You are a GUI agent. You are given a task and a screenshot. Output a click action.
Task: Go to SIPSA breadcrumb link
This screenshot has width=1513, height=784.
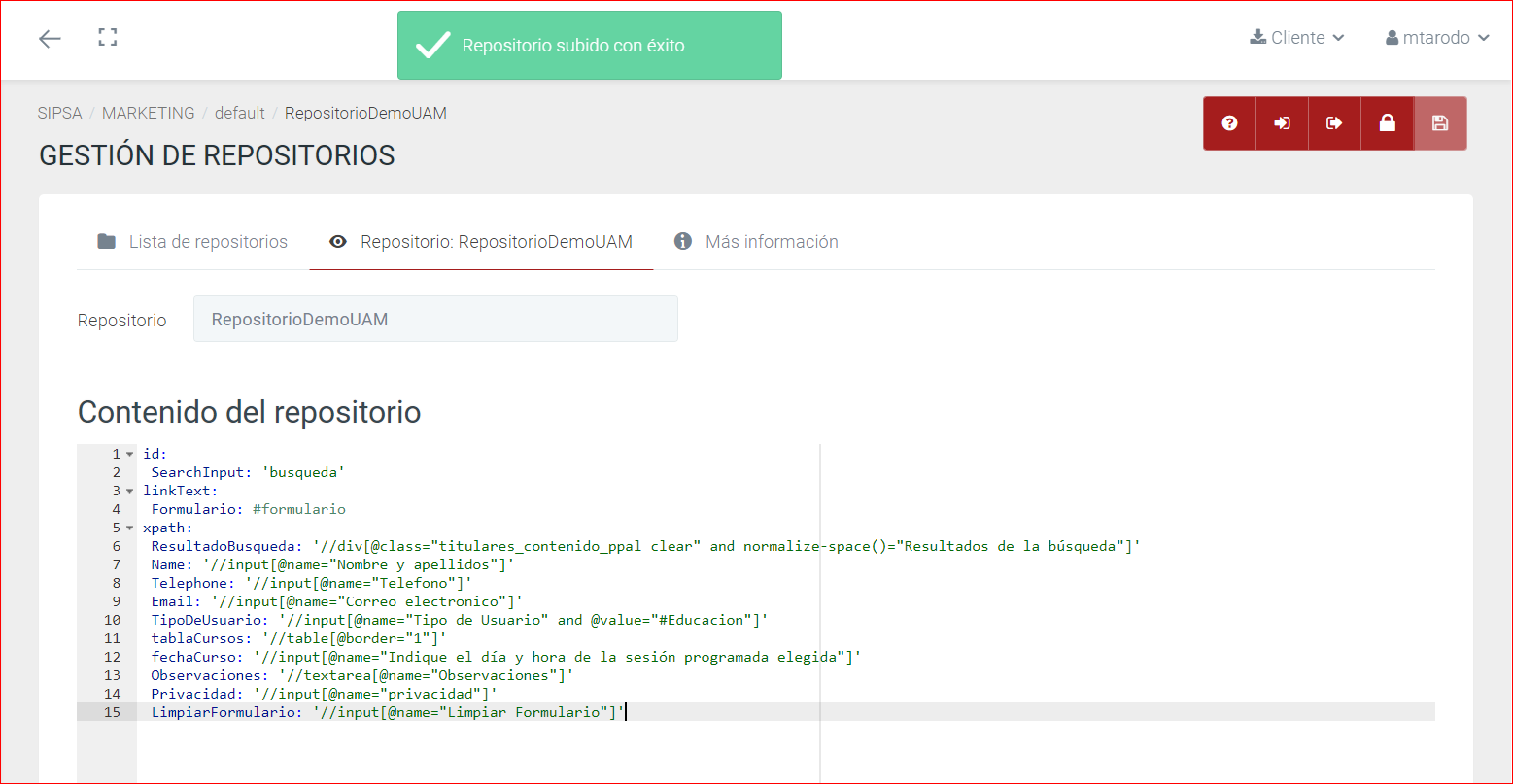(x=60, y=113)
